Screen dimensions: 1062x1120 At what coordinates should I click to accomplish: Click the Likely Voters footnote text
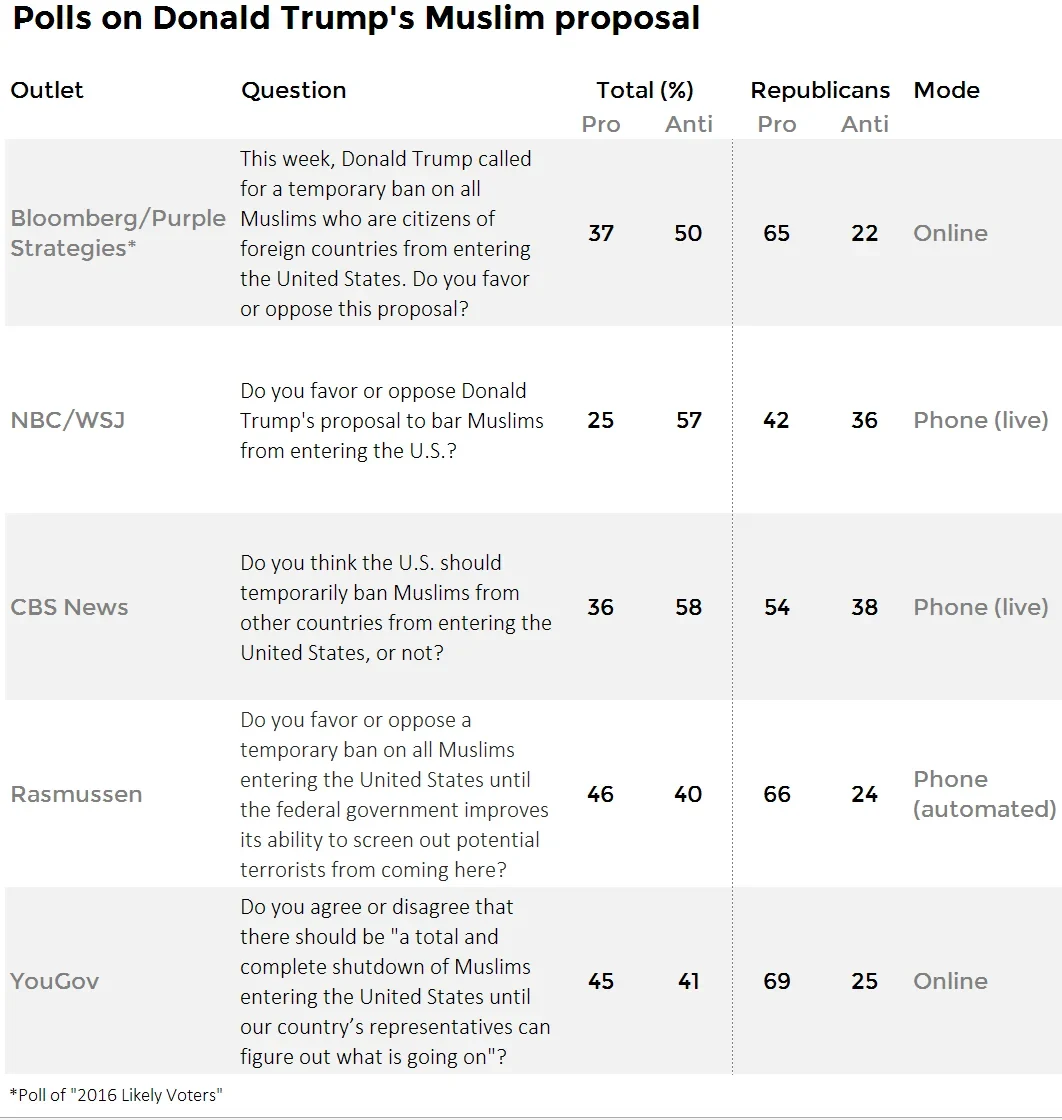click(x=116, y=1095)
